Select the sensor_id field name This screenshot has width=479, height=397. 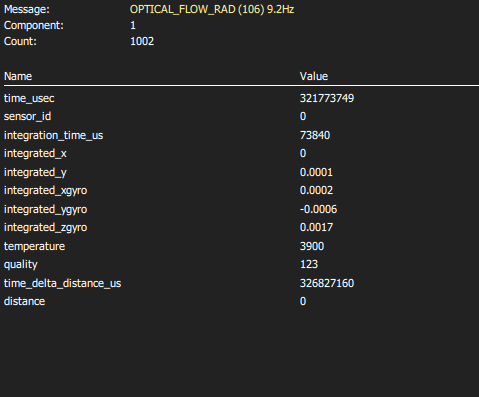(27, 116)
